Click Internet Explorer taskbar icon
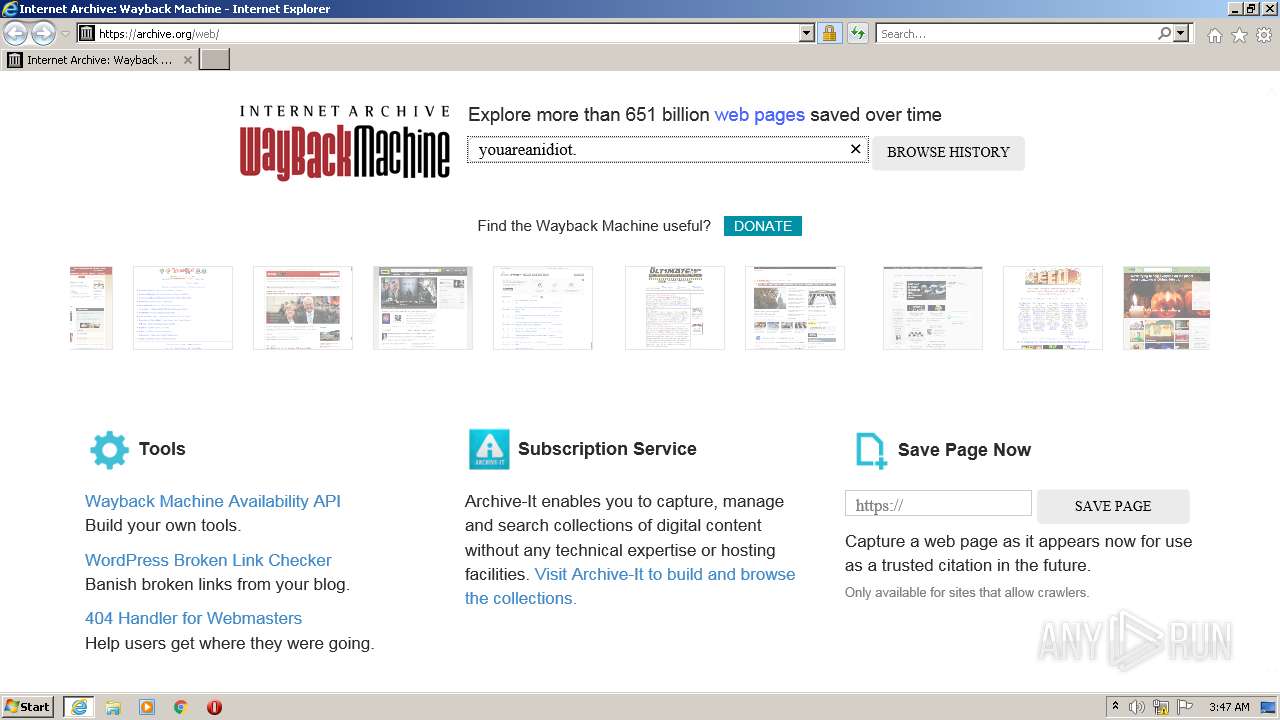The image size is (1280, 720). pyautogui.click(x=79, y=707)
